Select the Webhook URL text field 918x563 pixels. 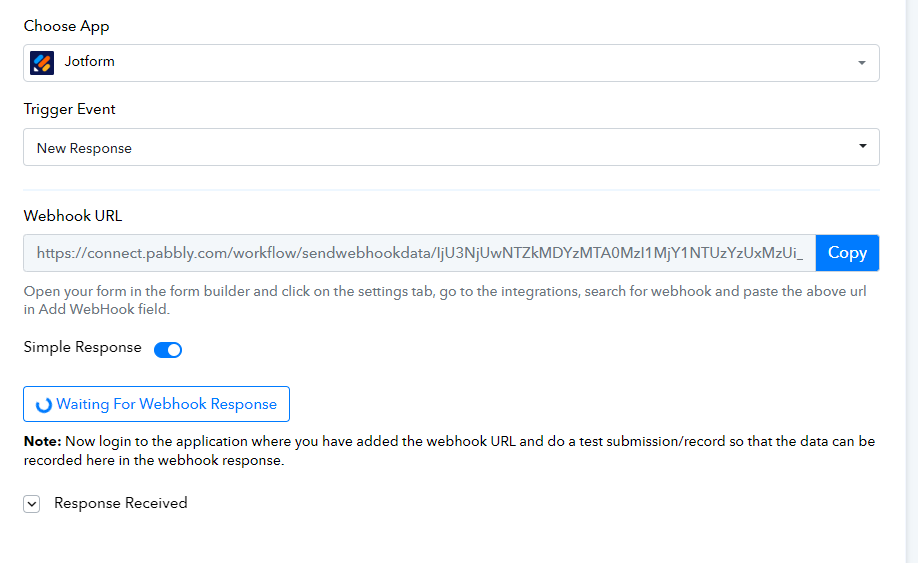[x=419, y=253]
